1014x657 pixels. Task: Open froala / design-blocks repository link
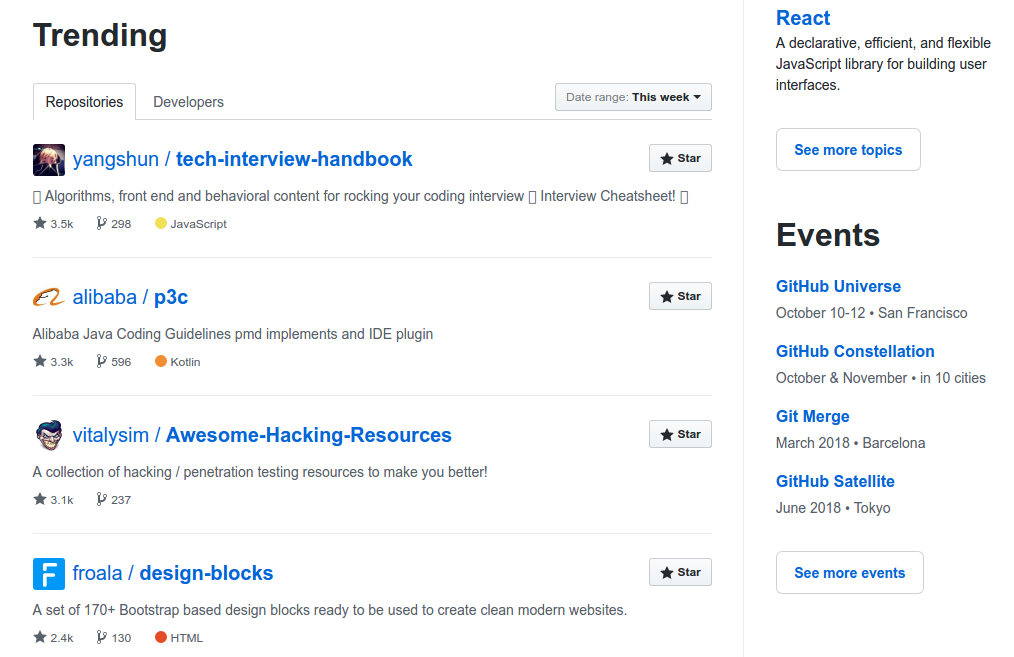pos(173,574)
